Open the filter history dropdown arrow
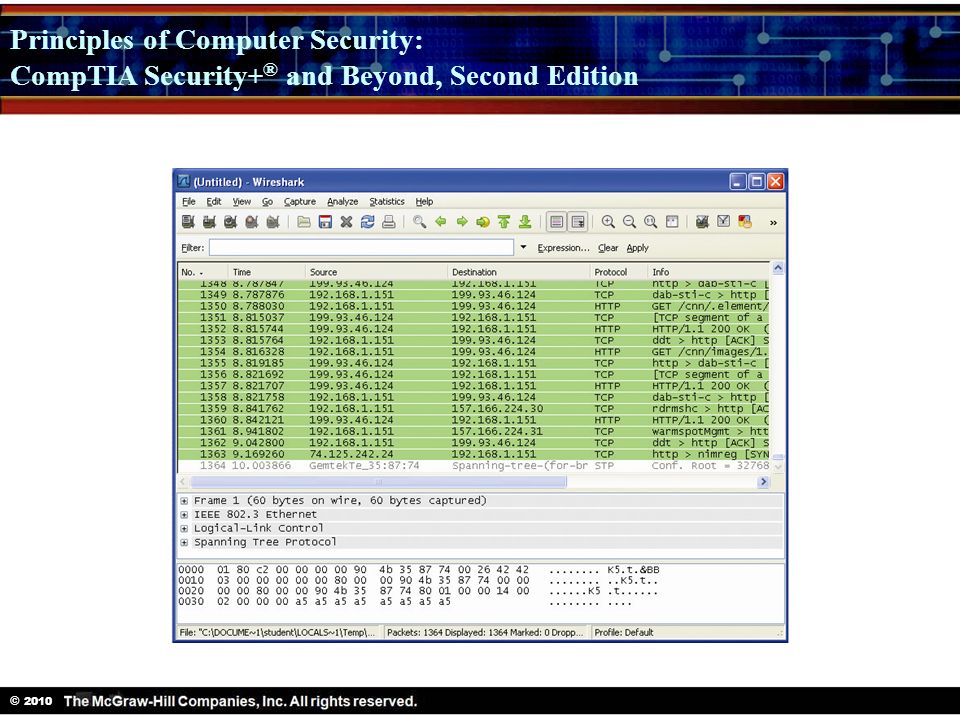The height and width of the screenshot is (720, 960). coord(523,247)
